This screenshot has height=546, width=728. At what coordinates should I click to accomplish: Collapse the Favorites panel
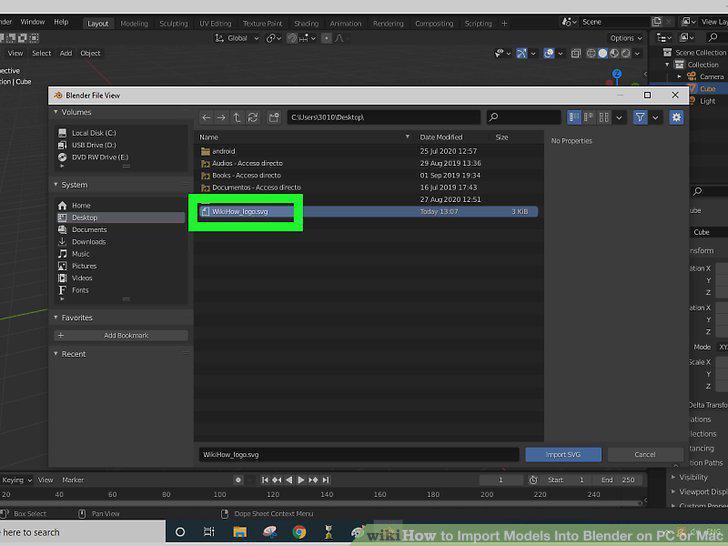pyautogui.click(x=56, y=318)
